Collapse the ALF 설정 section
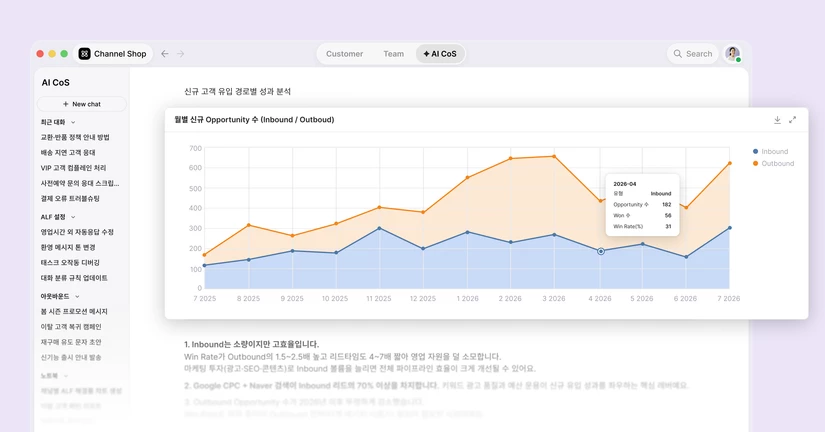 click(x=73, y=217)
